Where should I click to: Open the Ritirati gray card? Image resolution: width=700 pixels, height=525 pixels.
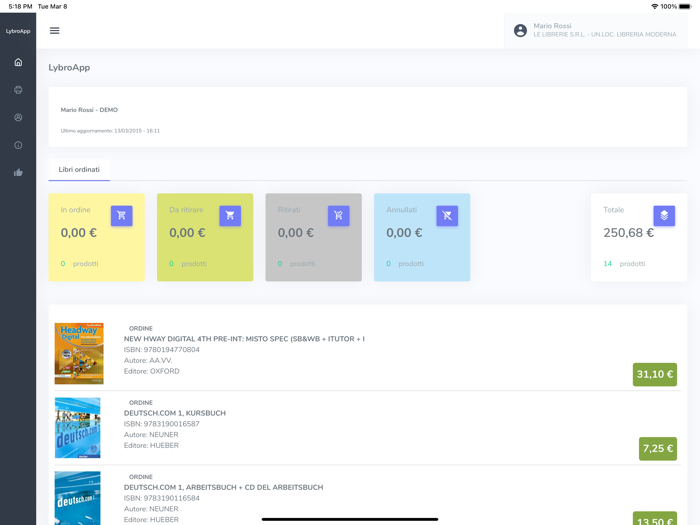[x=313, y=237]
